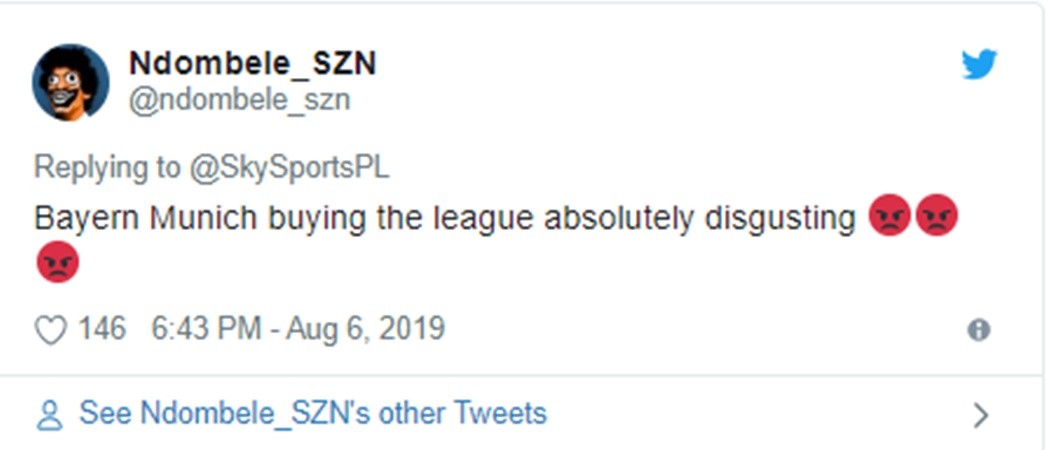Viewport: 1050px width, 450px height.
Task: Click the Aug 6, 2019 date
Action: (x=364, y=329)
